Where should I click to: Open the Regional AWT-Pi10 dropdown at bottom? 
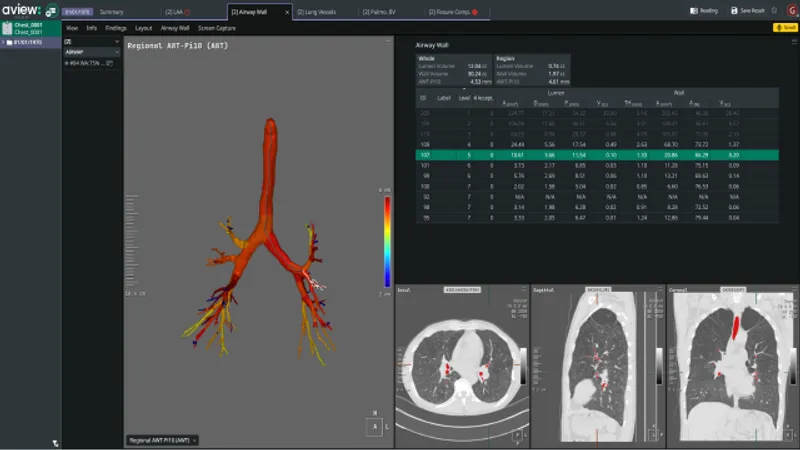163,439
